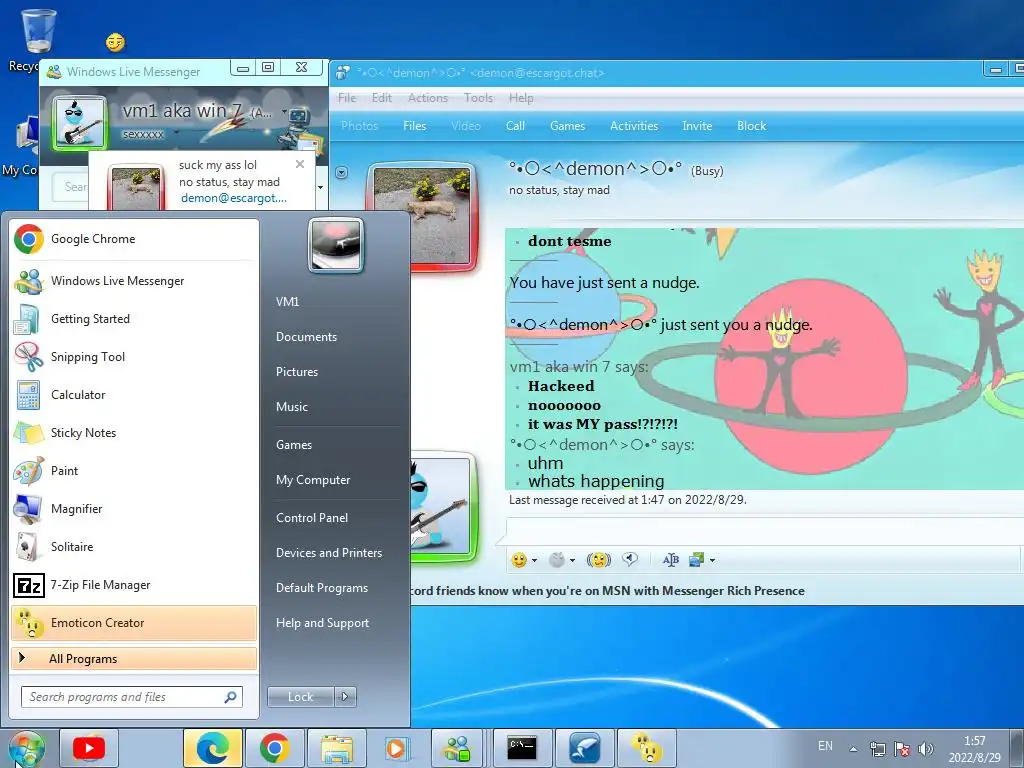
Task: Click the Start orb button
Action: [x=25, y=749]
